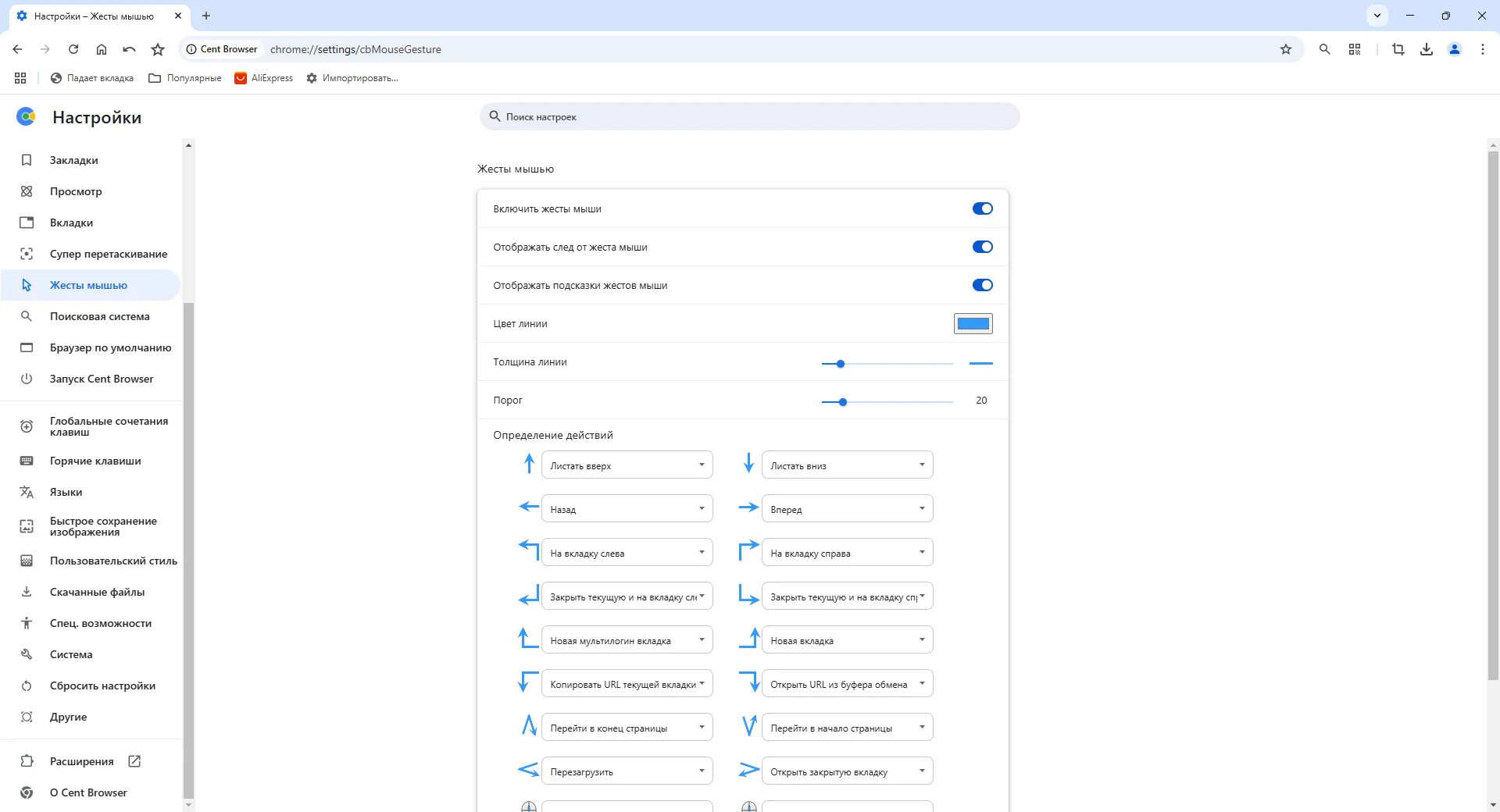
Task: Click the reload page icon
Action: pos(73,49)
